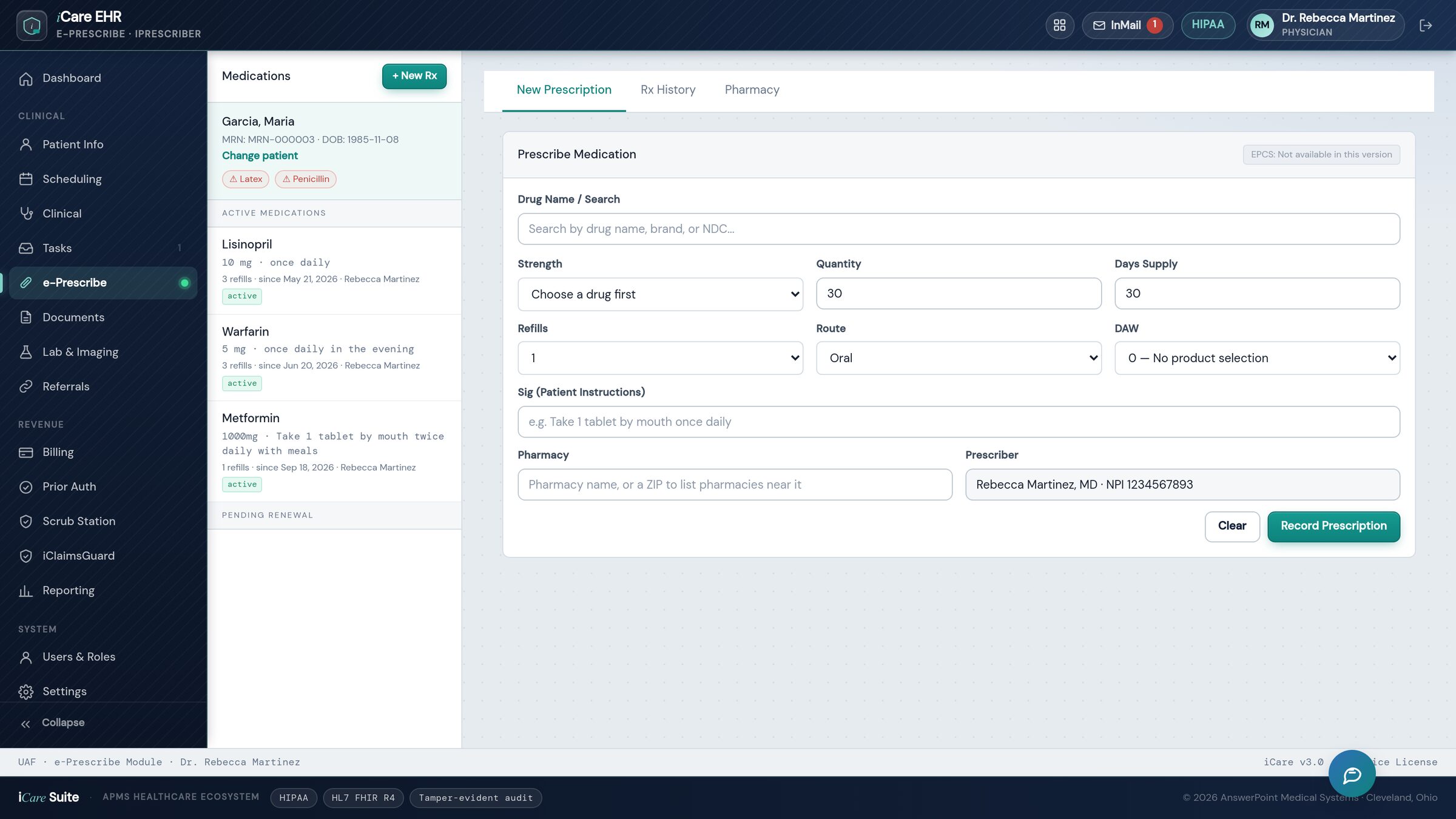The height and width of the screenshot is (819, 1456).
Task: Click the Clear button
Action: [1232, 526]
